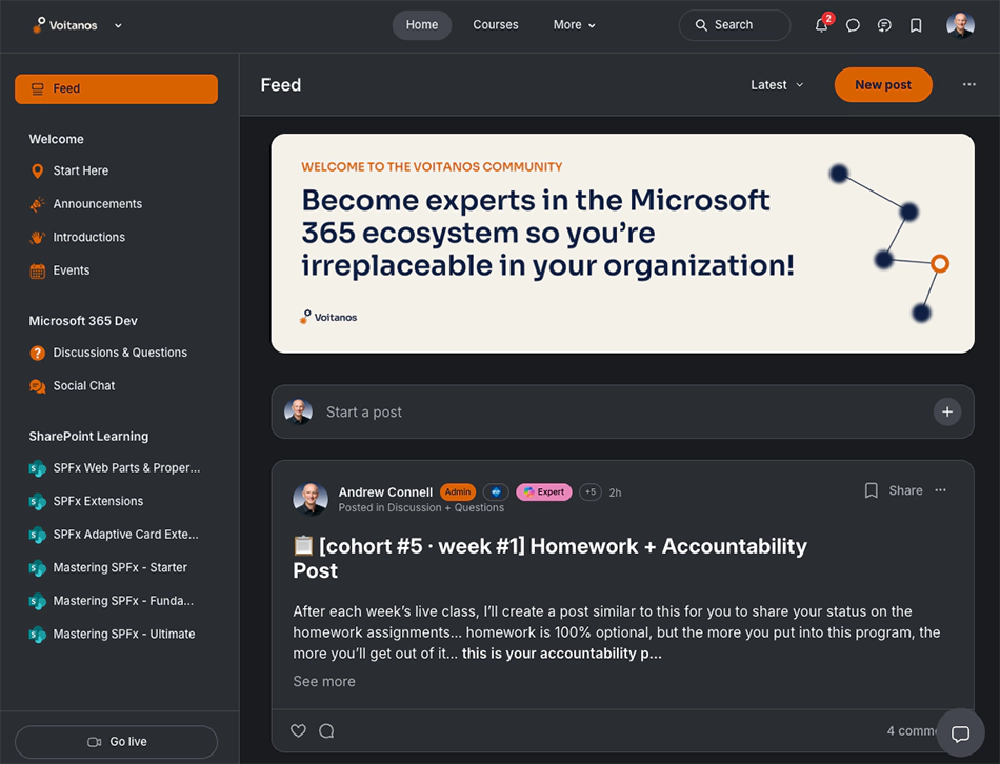The height and width of the screenshot is (764, 1000).
Task: Expand the More menu
Action: point(574,25)
